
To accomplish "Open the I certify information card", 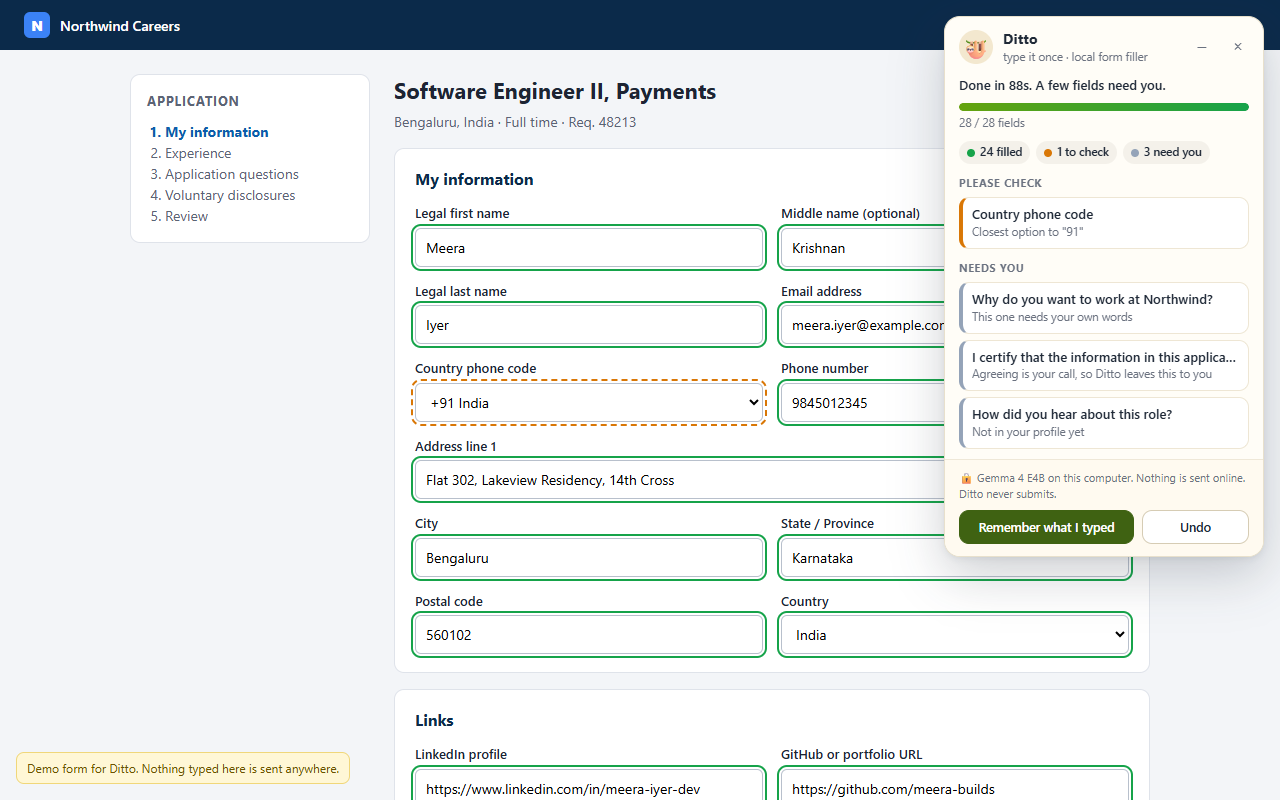I will 1104,365.
